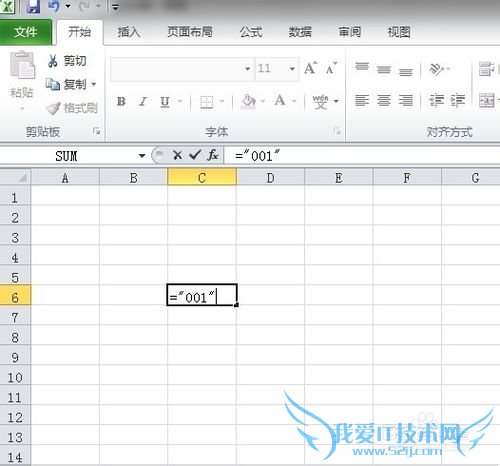This screenshot has height=466, width=500.
Task: Open the phonetic guide dropdown arrow
Action: point(336,101)
